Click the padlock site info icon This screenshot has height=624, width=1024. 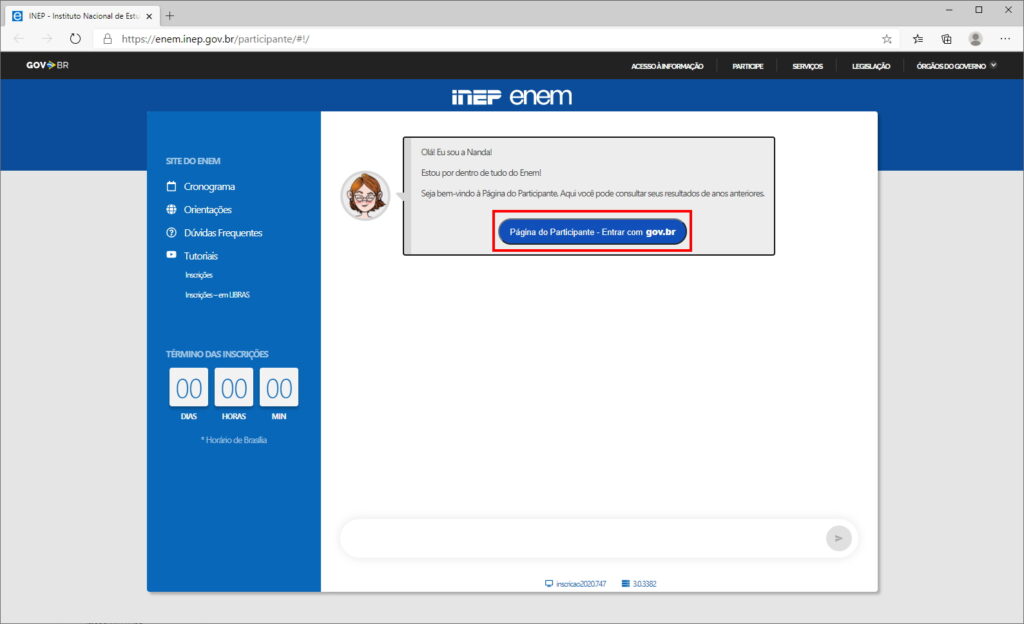click(108, 39)
